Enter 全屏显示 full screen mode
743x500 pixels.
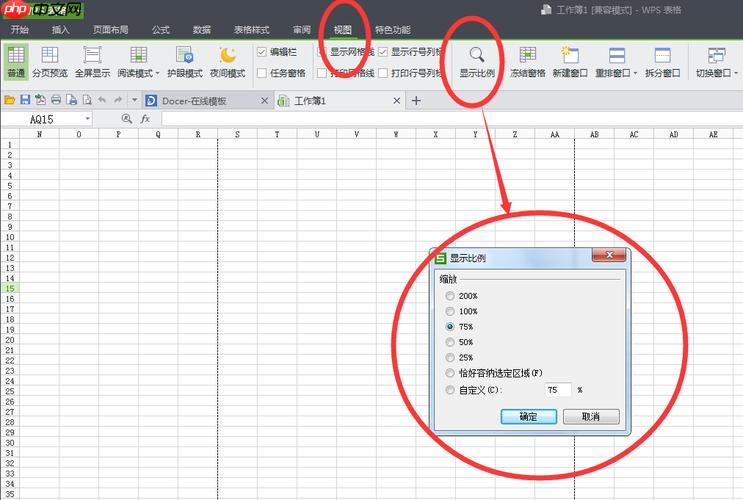click(92, 62)
